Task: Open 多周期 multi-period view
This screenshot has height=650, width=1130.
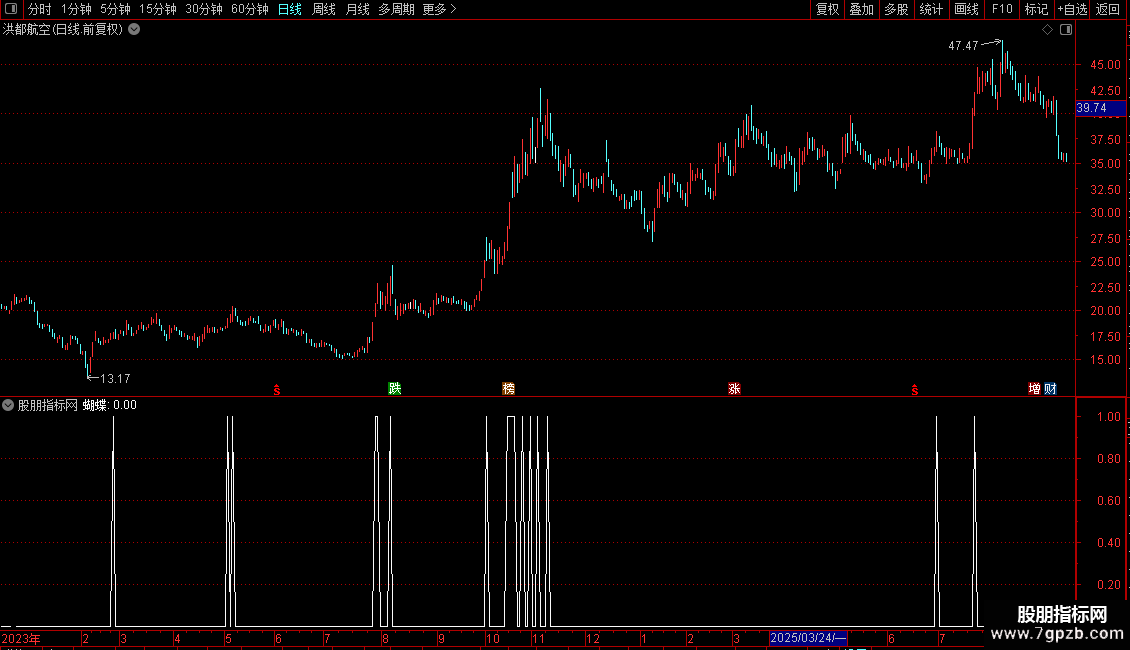Action: pyautogui.click(x=396, y=9)
